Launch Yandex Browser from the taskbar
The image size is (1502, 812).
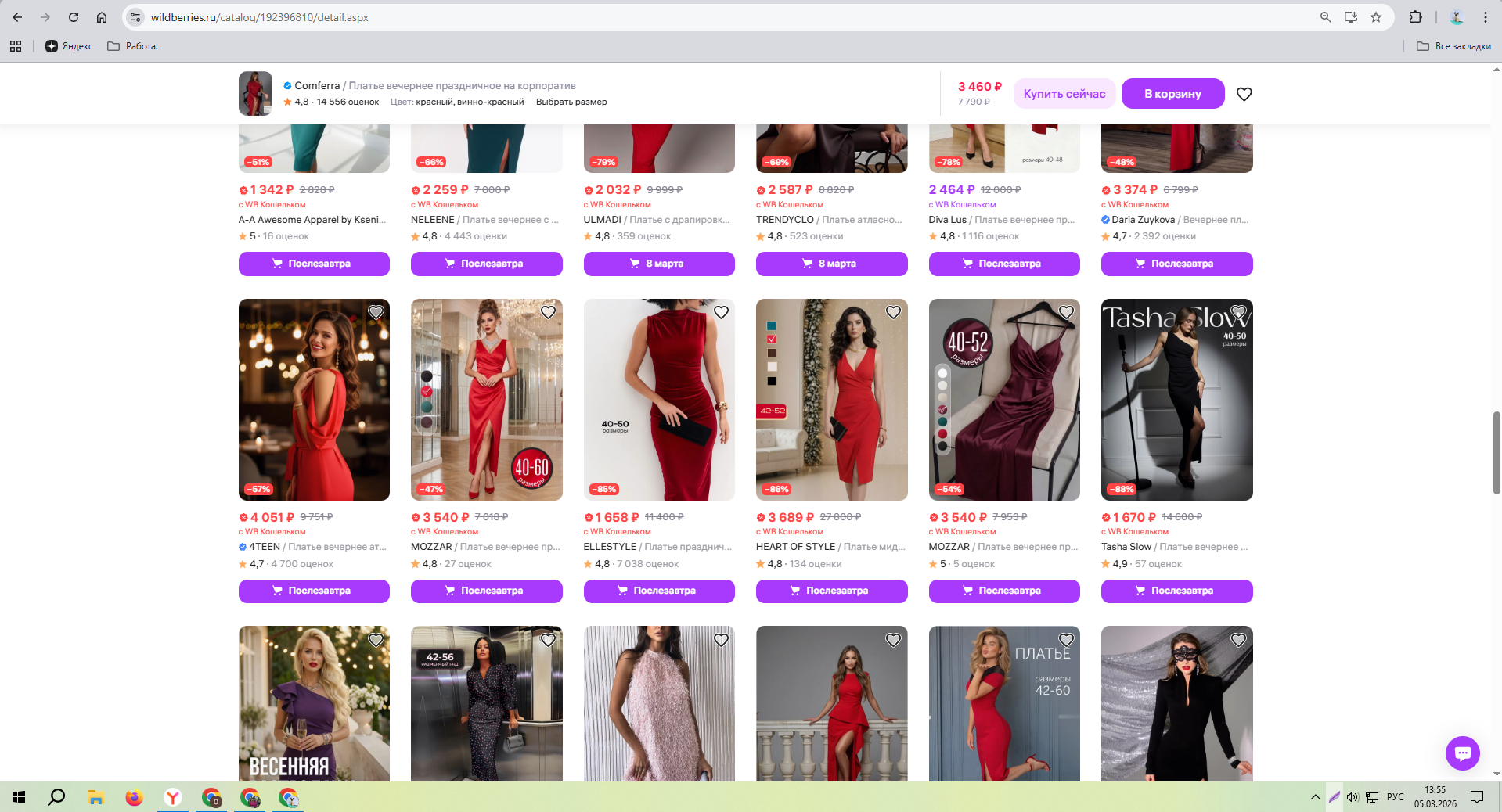173,797
